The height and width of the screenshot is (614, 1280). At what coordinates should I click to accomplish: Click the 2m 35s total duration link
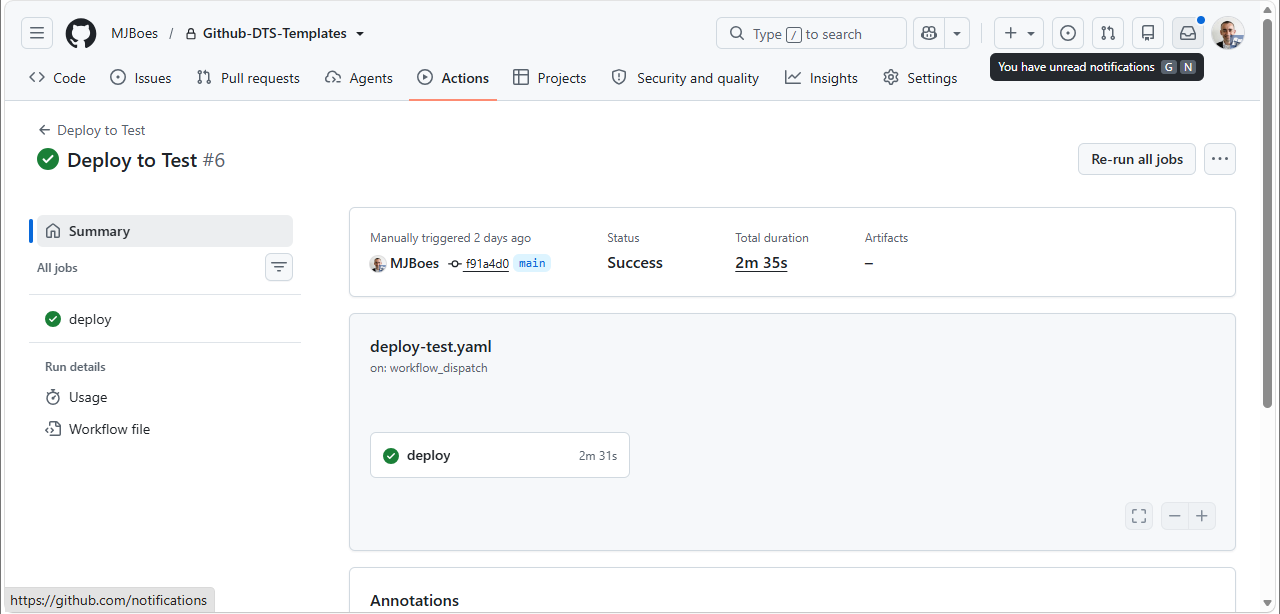[x=761, y=263]
